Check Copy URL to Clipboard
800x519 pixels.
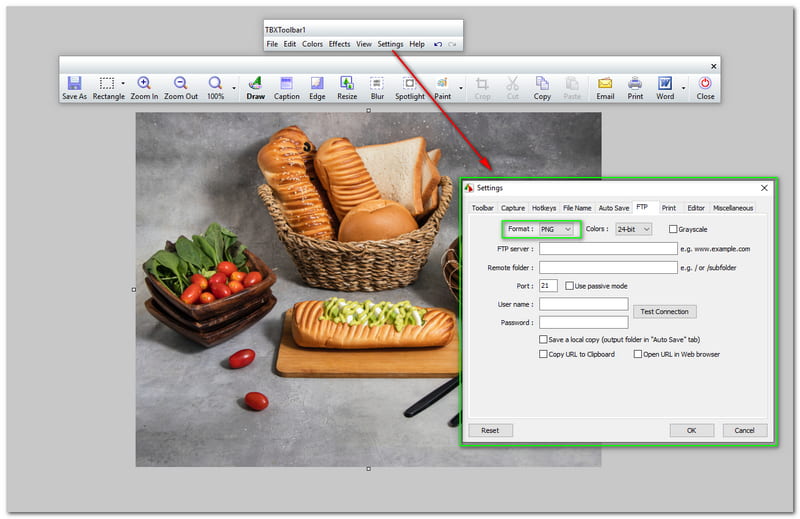pyautogui.click(x=543, y=354)
